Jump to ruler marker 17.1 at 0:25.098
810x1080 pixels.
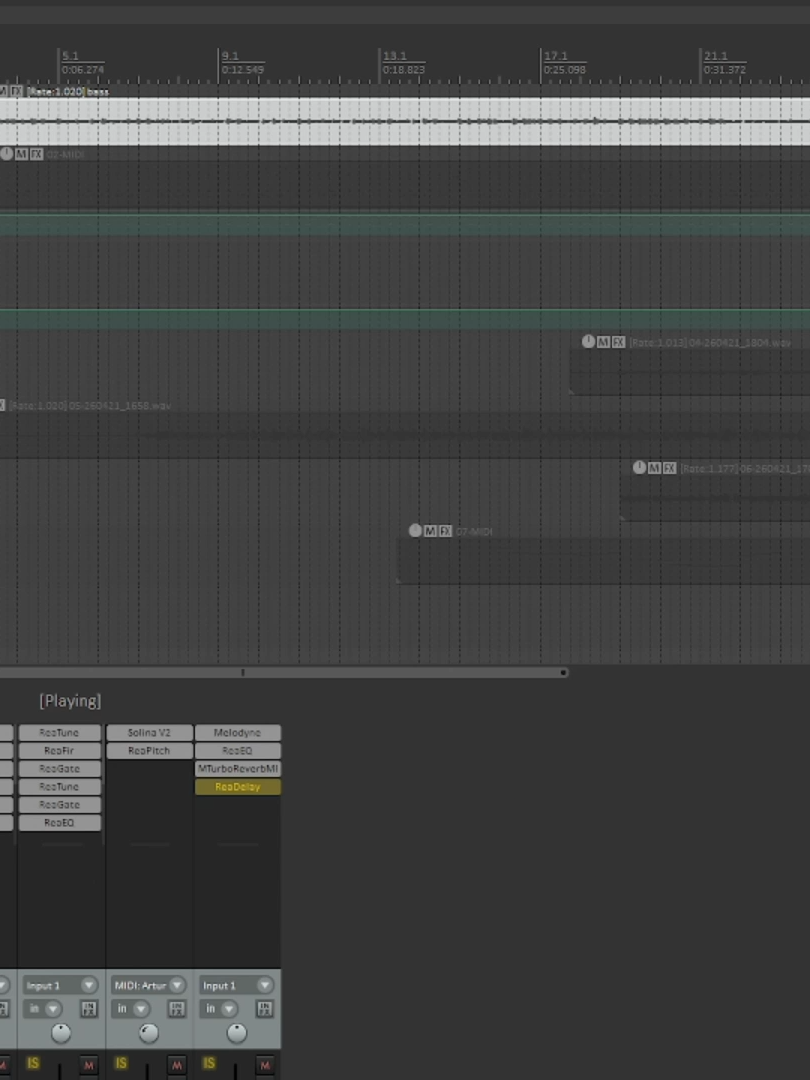click(x=564, y=63)
